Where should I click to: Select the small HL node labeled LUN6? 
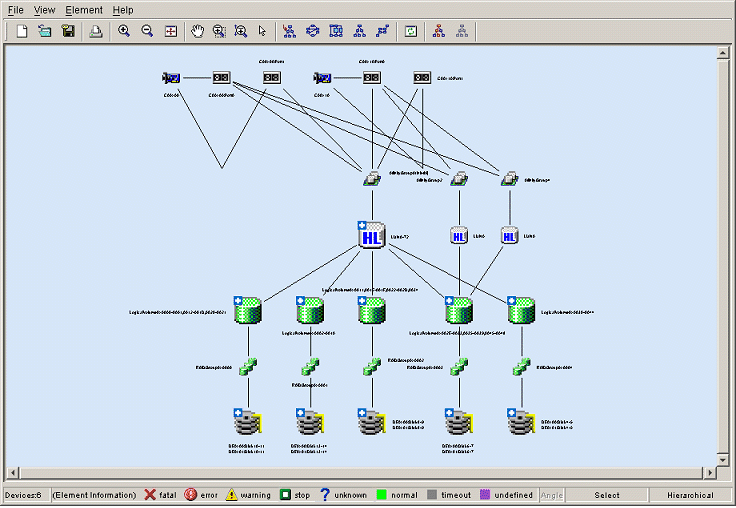click(x=459, y=236)
